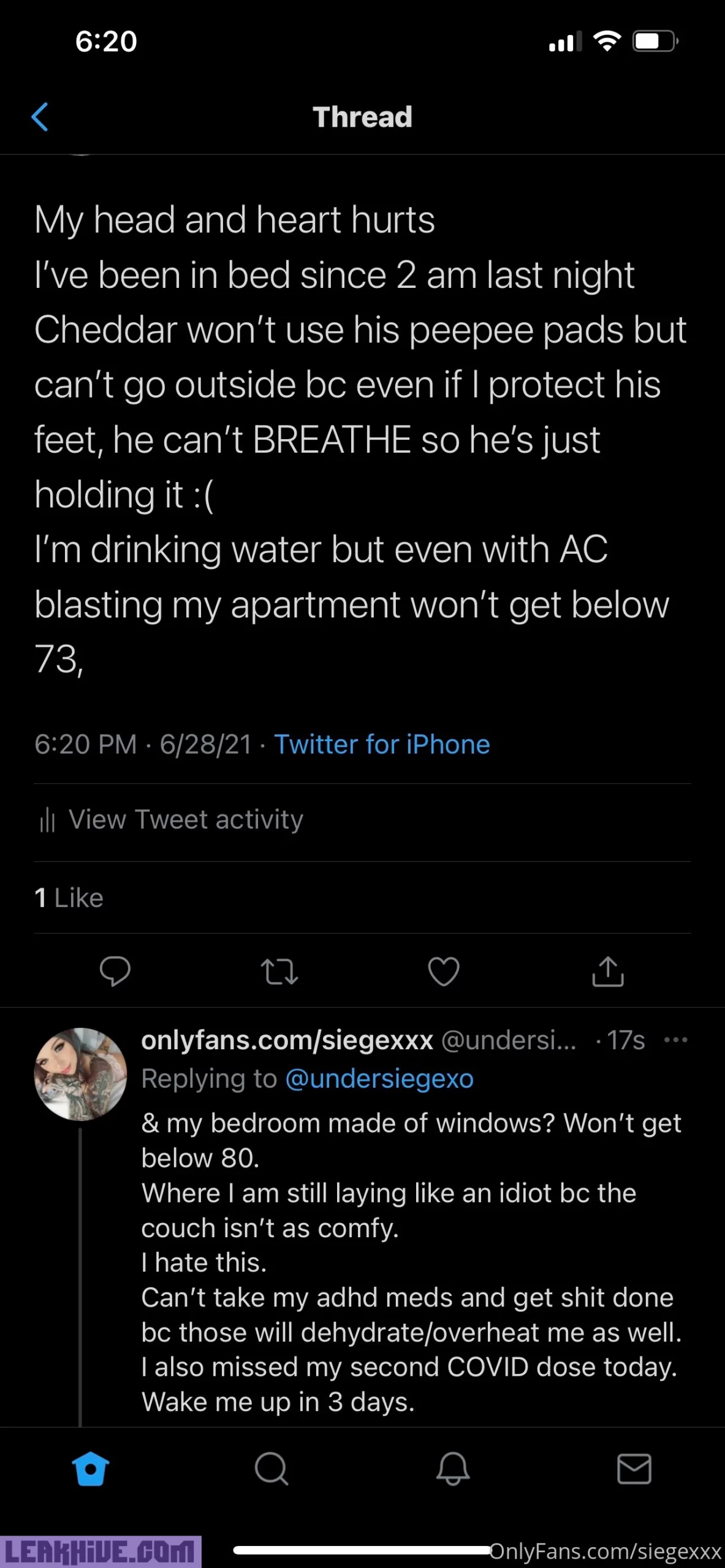The image size is (725, 1568).
Task: Open Messages envelope tab
Action: click(634, 1469)
